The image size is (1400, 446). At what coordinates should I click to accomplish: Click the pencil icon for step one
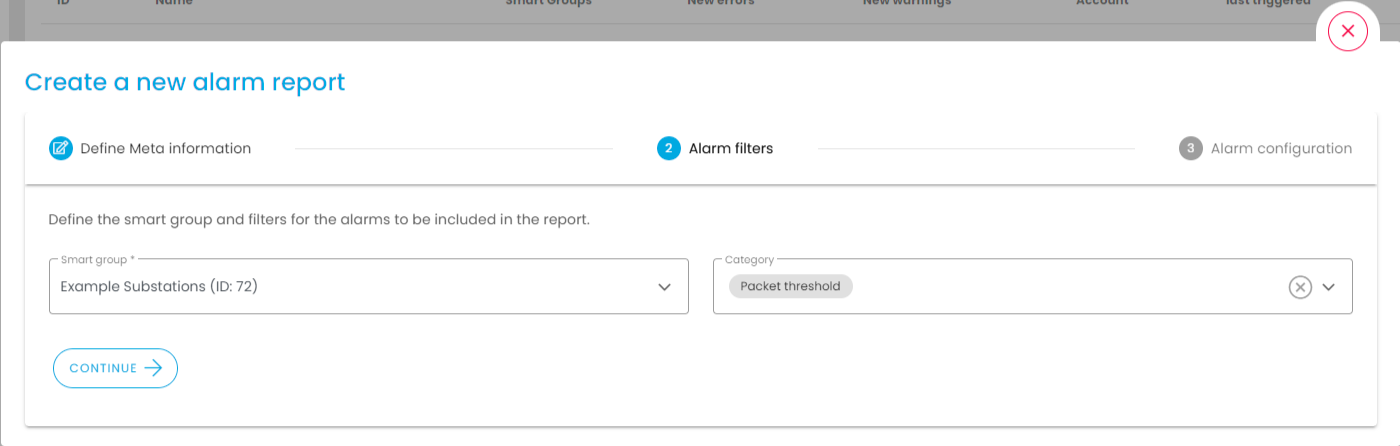tap(61, 148)
